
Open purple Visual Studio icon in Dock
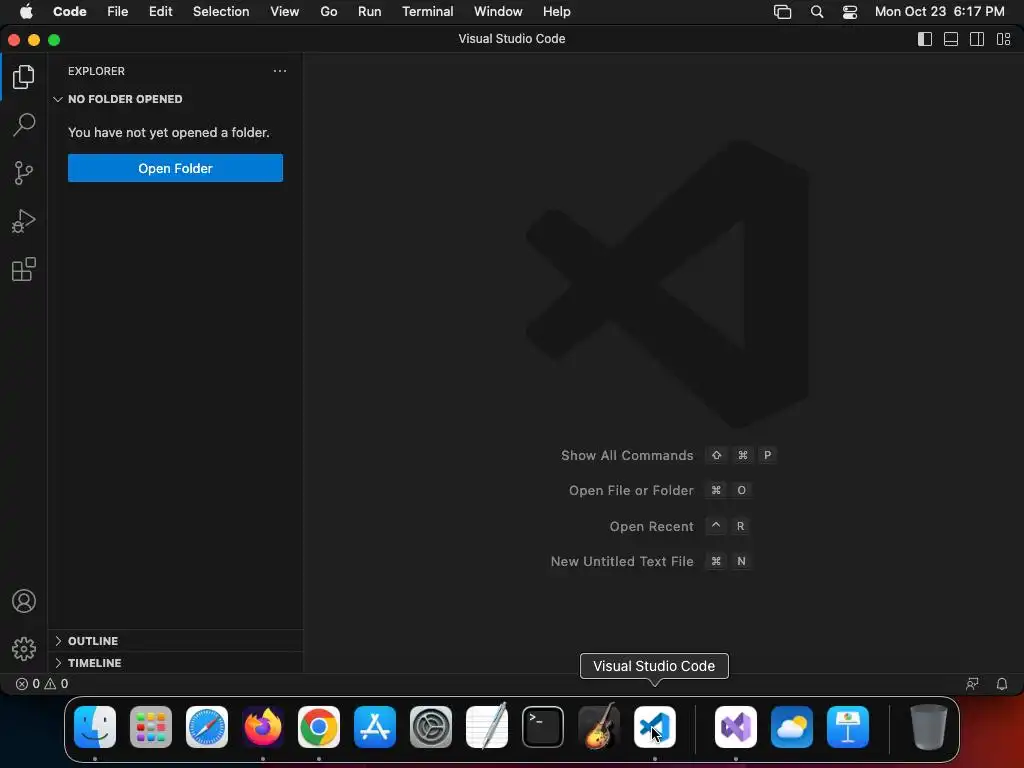click(x=736, y=727)
